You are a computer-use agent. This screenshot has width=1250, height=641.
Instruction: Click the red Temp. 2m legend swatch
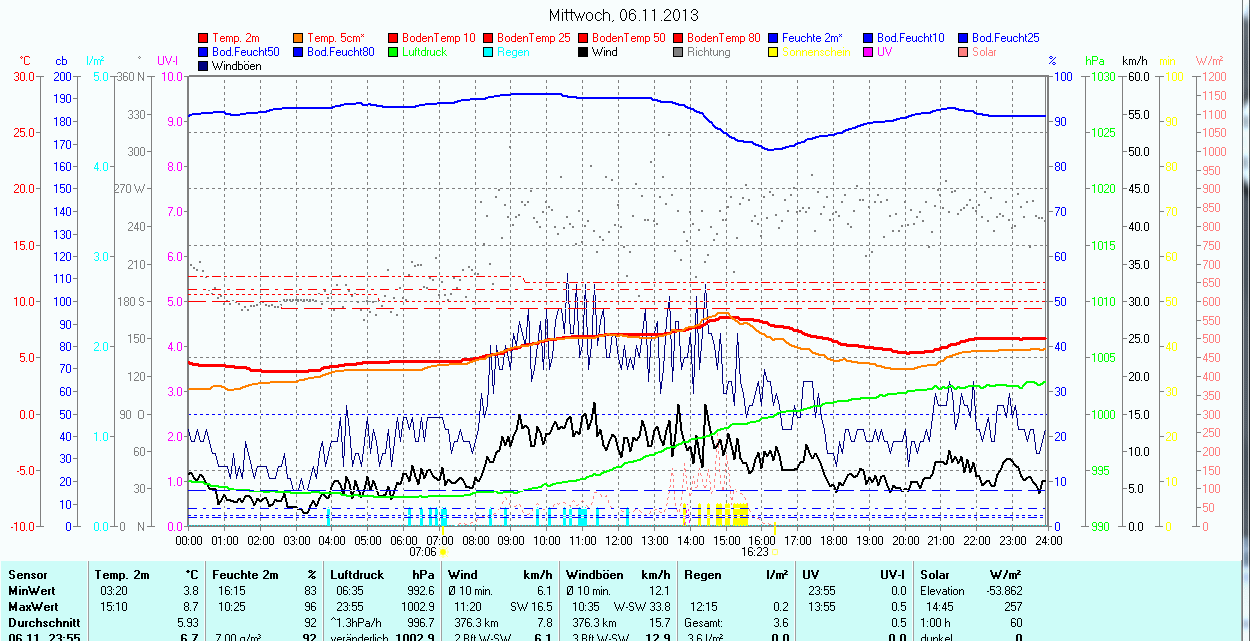(x=204, y=38)
